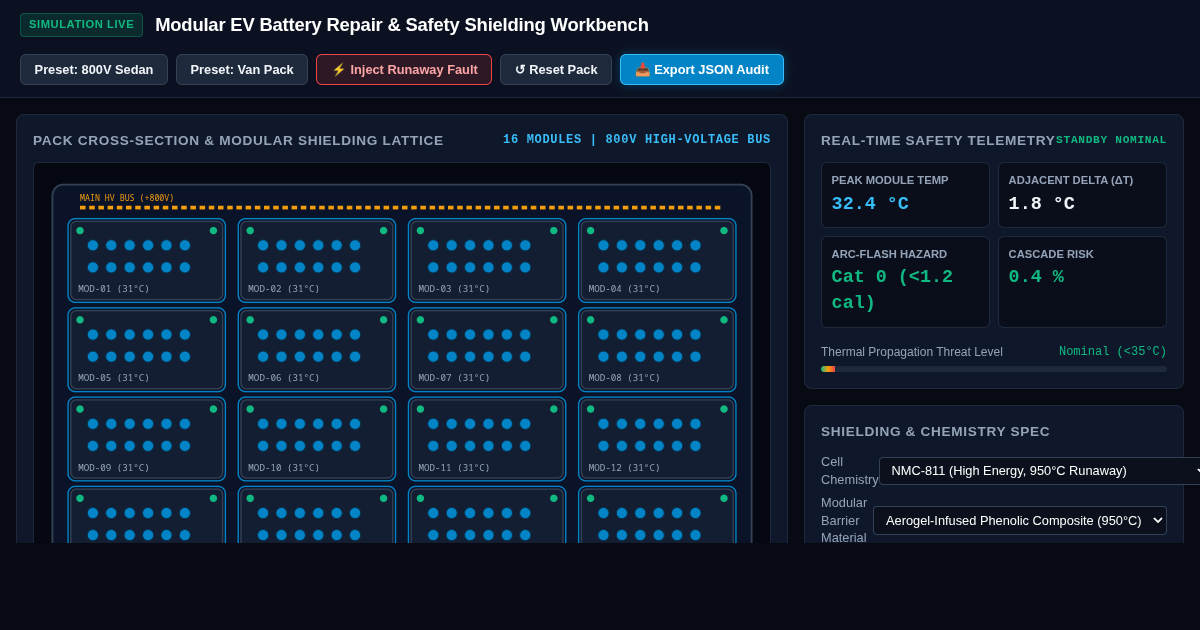Select module MOD-01 in the lattice
Image resolution: width=1200 pixels, height=630 pixels.
147,260
